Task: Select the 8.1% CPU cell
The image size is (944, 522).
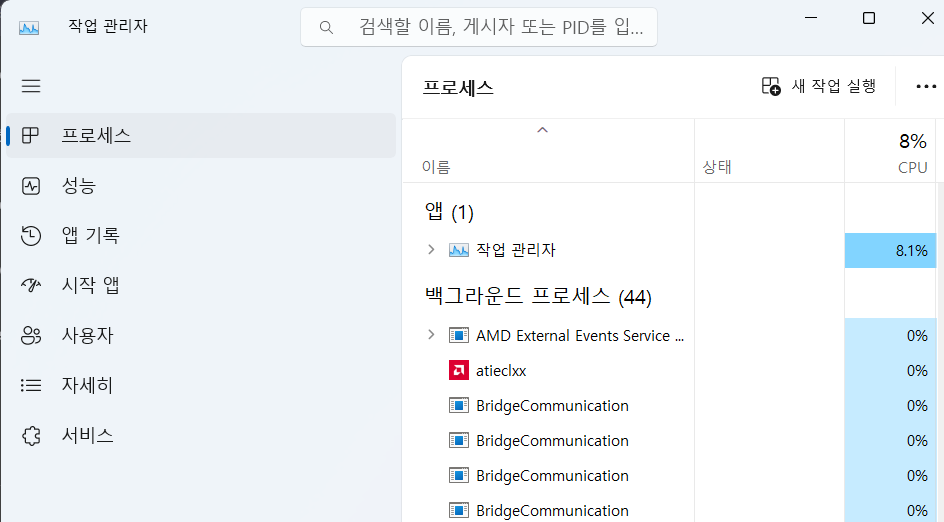Action: pos(890,250)
